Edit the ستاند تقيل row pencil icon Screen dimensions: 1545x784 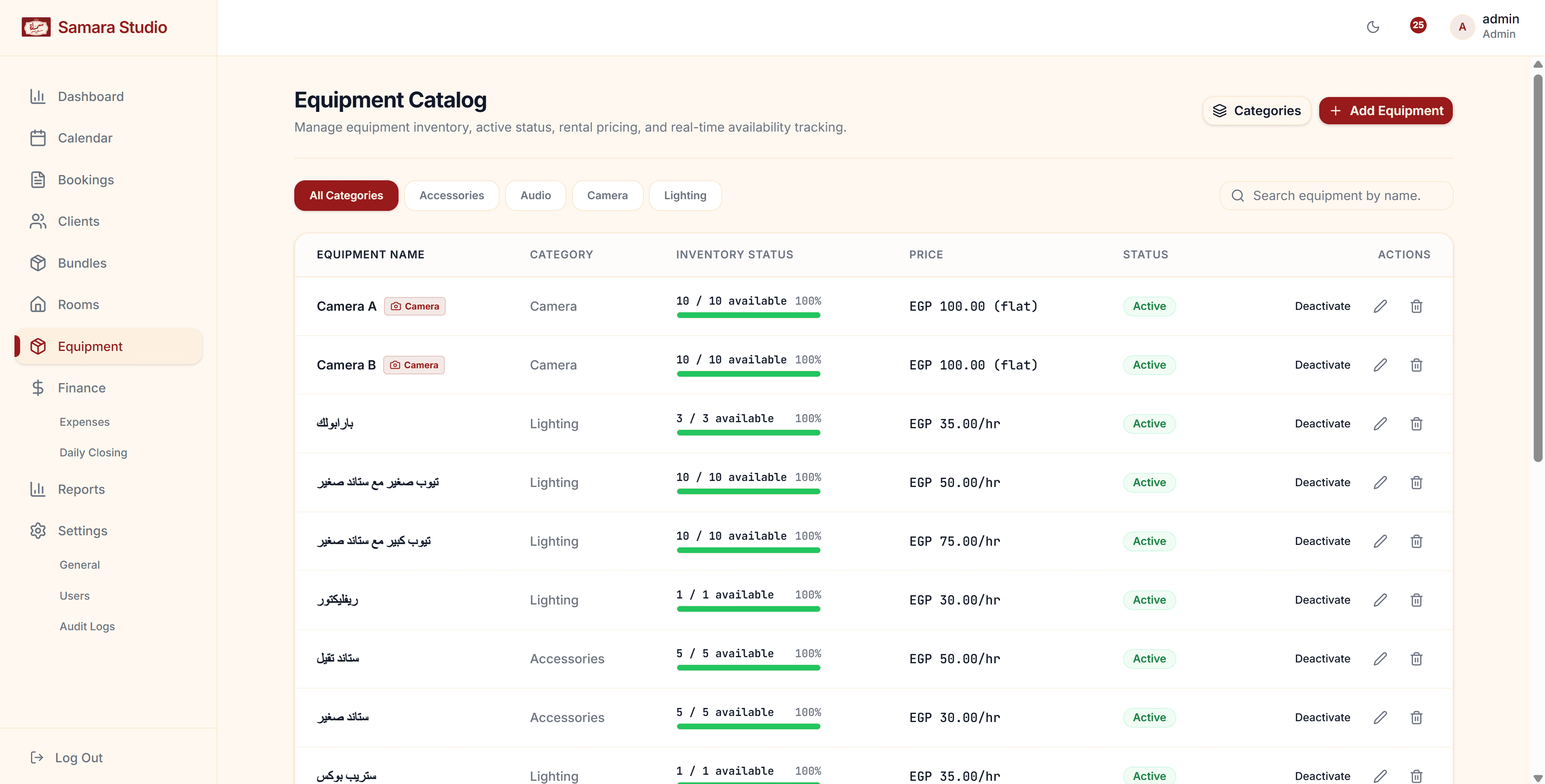click(x=1380, y=659)
